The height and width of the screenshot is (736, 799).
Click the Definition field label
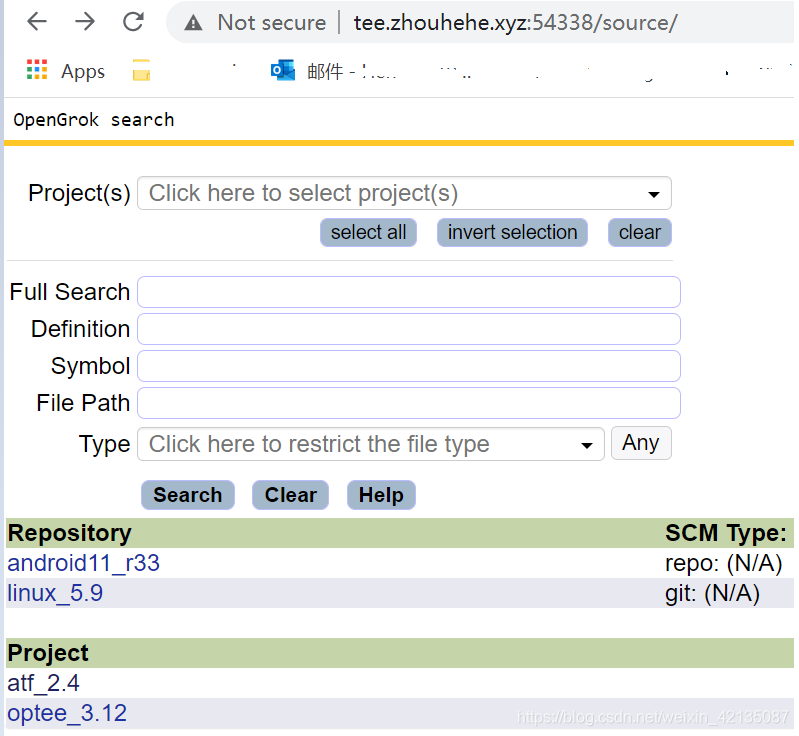click(81, 329)
